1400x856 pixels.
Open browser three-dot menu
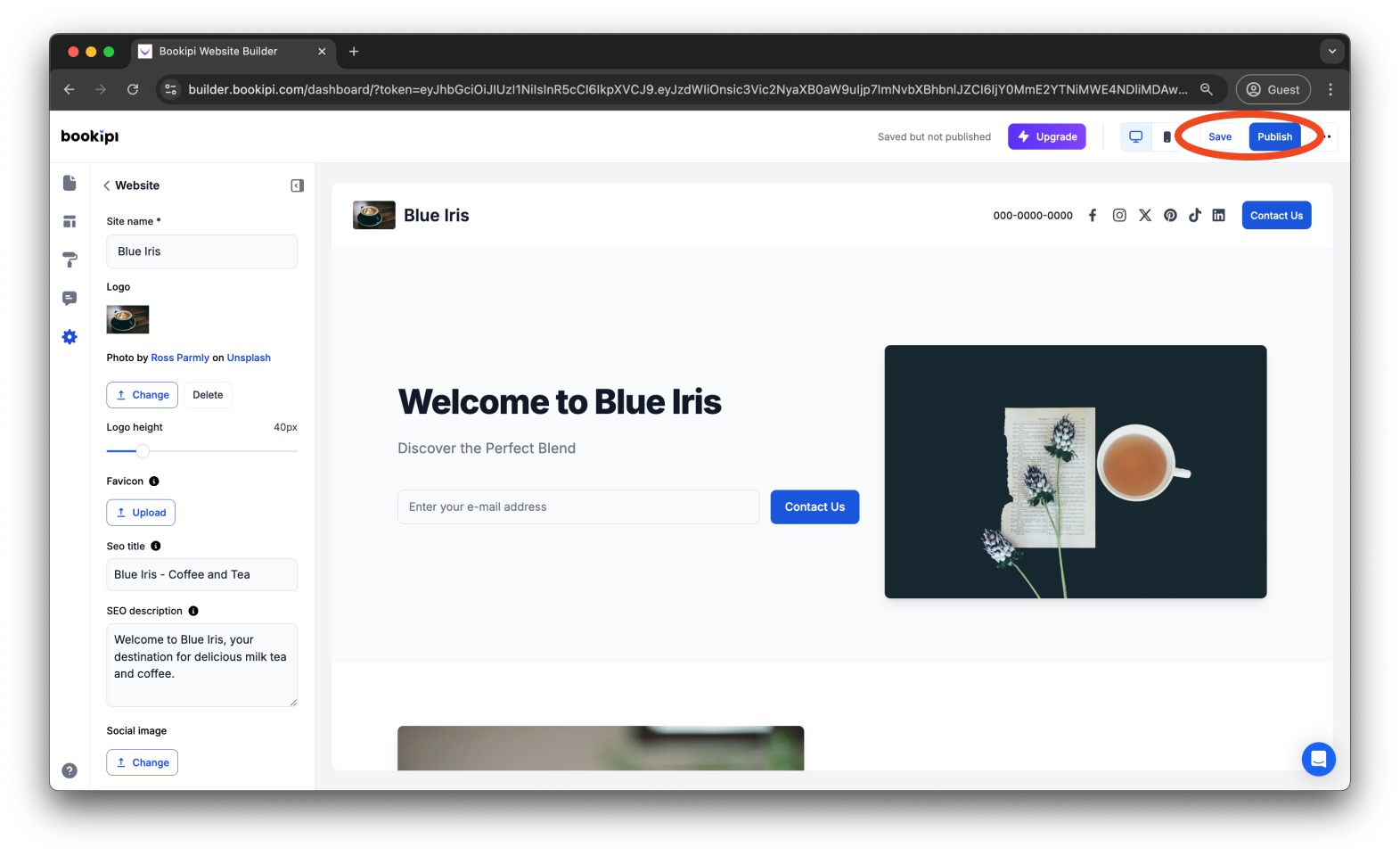(x=1330, y=89)
